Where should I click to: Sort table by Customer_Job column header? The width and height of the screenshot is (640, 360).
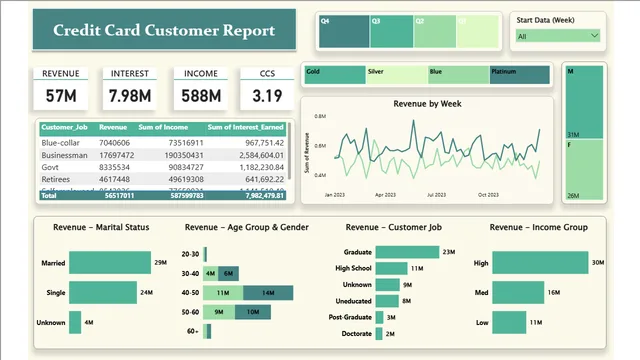pos(64,127)
